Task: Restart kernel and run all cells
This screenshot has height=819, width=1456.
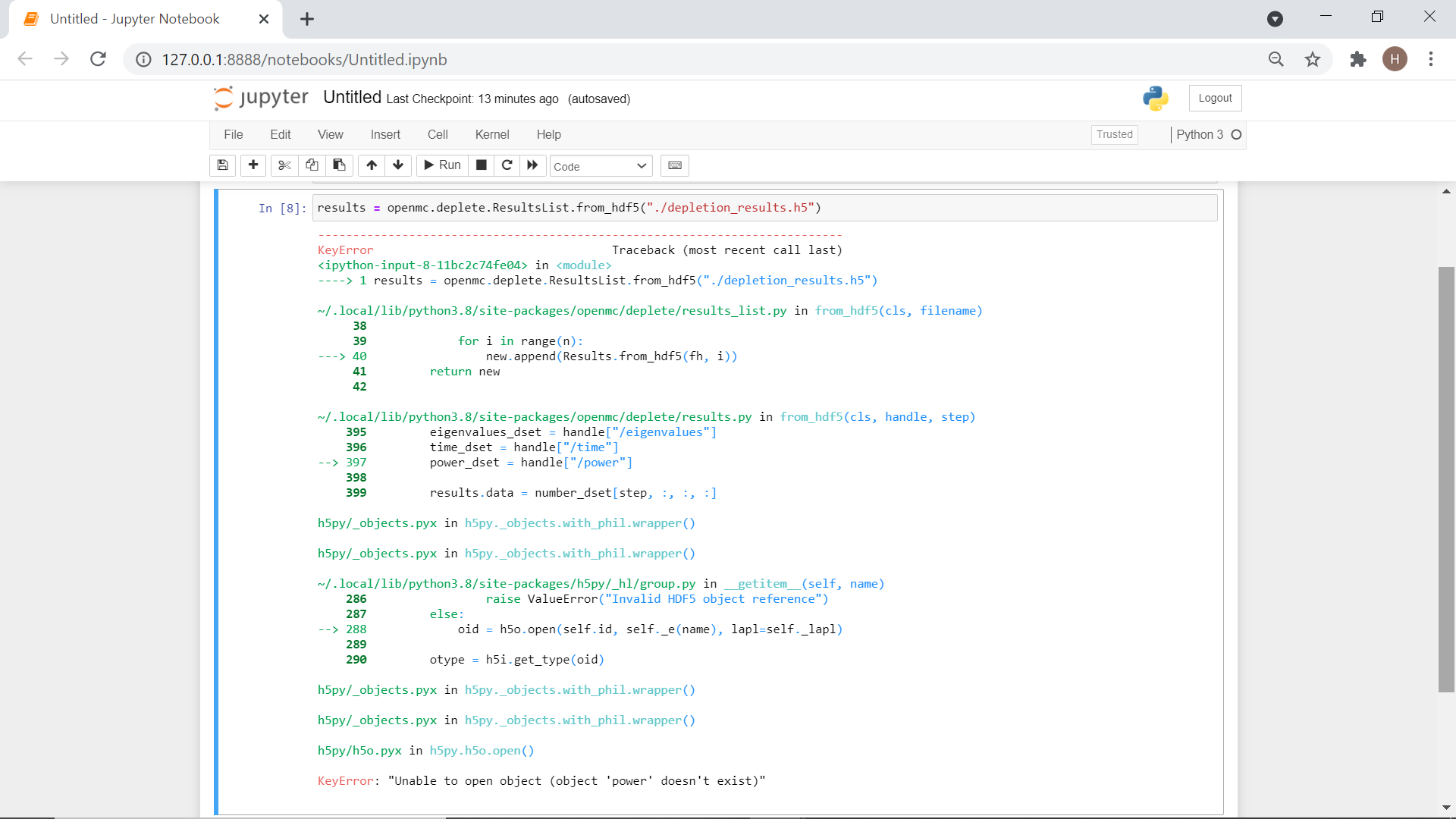Action: coord(532,165)
